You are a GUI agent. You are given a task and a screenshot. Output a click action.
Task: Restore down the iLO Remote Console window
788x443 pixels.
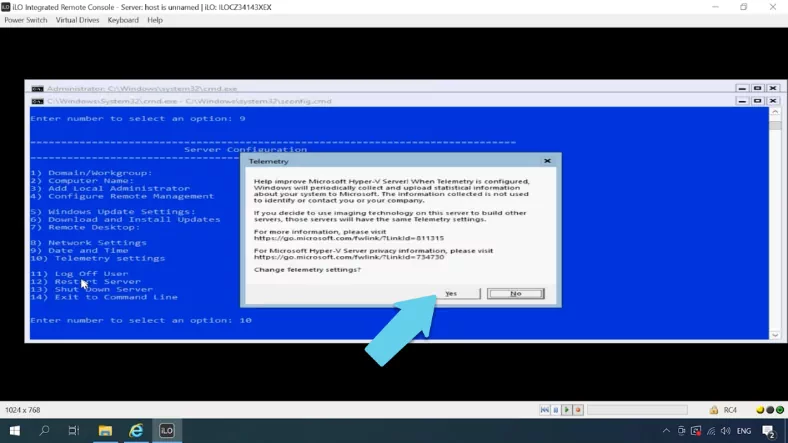point(744,7)
